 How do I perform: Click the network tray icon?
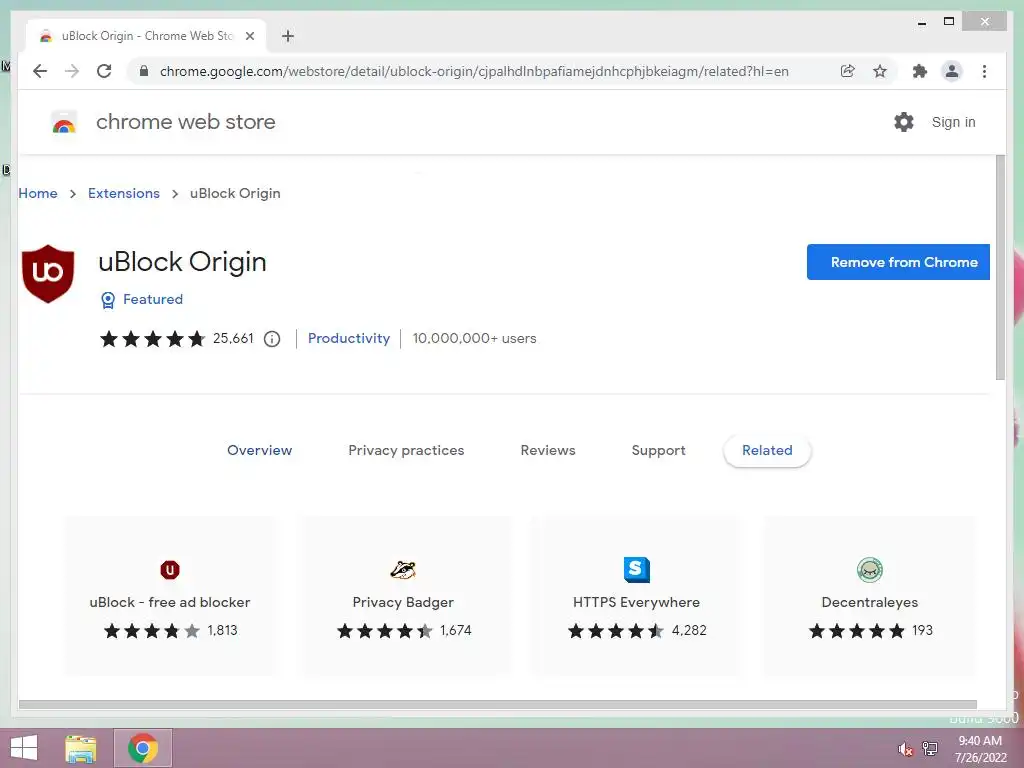tap(930, 749)
